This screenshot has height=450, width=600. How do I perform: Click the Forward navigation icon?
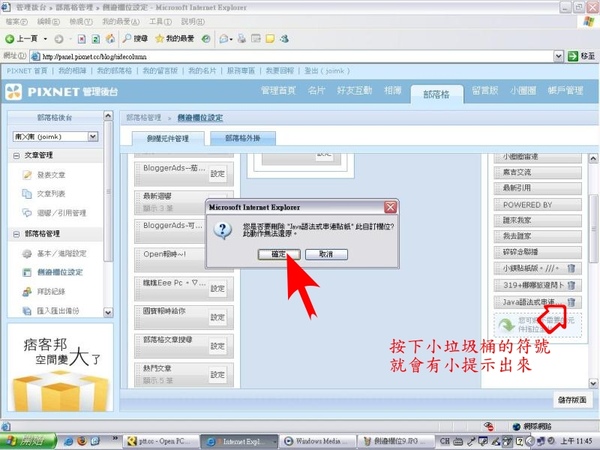coord(59,39)
